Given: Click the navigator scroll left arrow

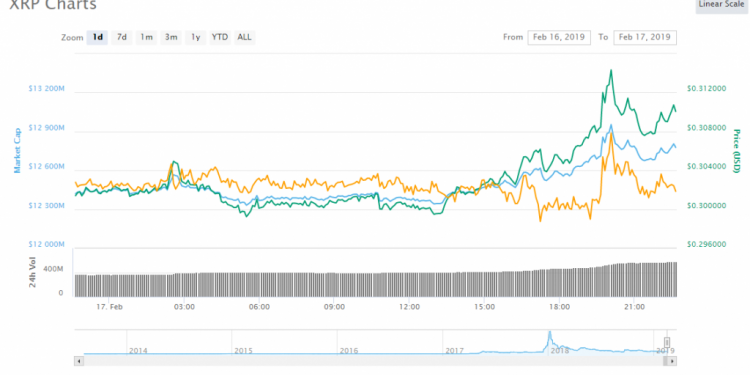Looking at the screenshot, I should click(x=78, y=361).
